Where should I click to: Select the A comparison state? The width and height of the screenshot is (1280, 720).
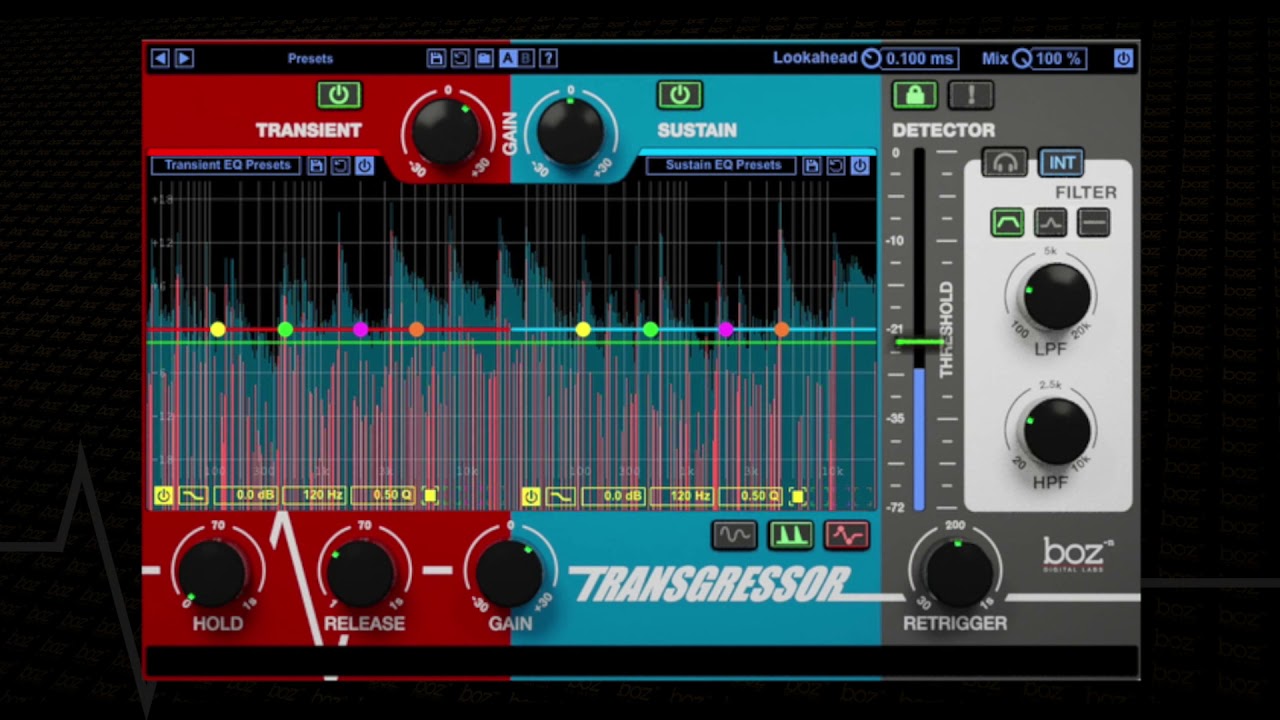[507, 58]
